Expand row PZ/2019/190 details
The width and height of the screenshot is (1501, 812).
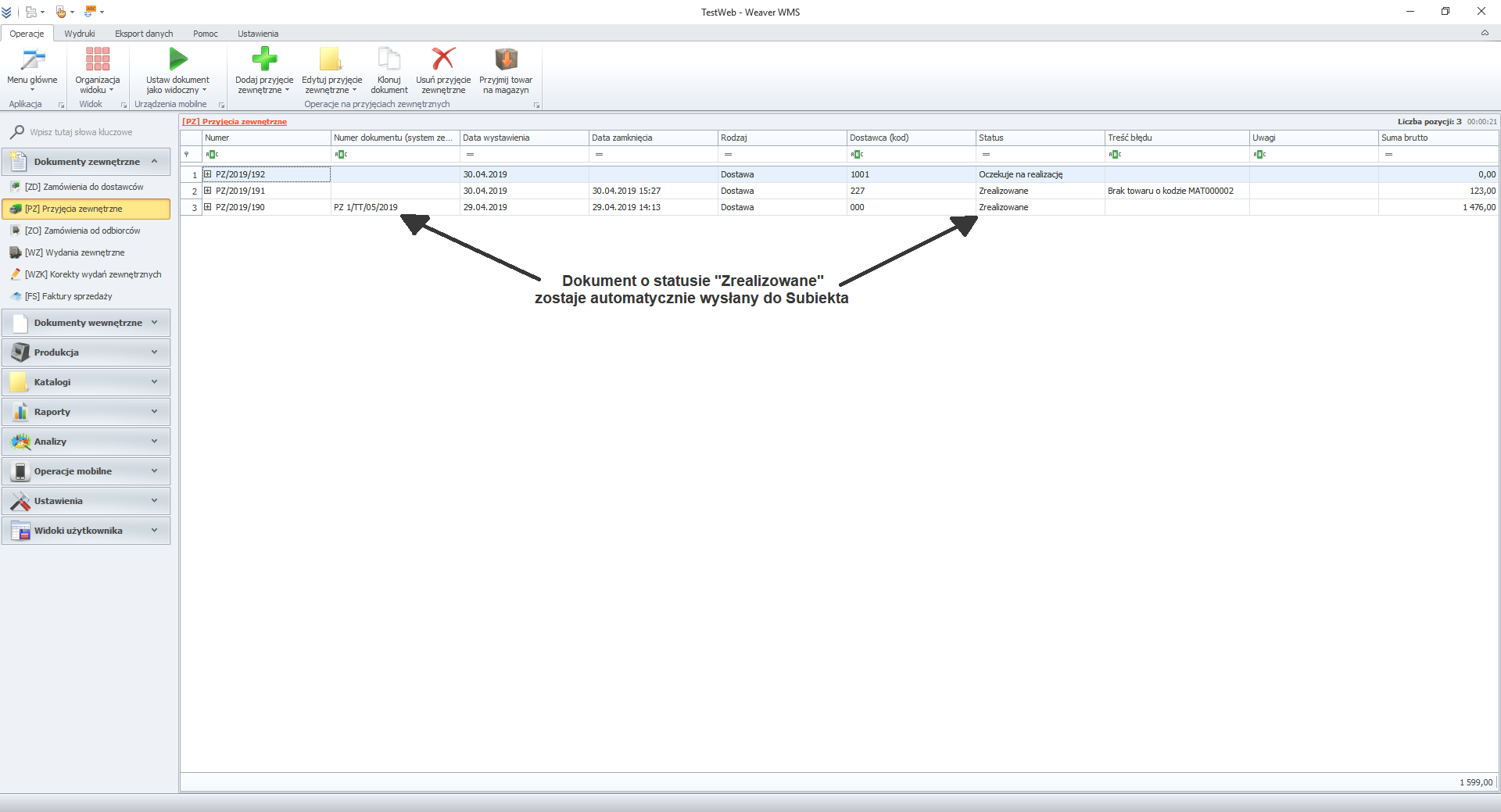208,207
